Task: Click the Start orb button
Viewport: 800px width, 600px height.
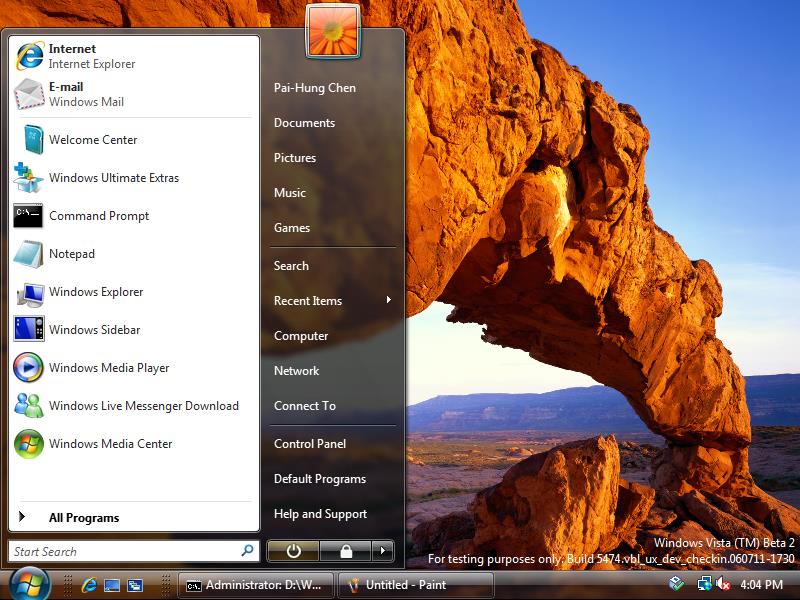Action: coord(29,583)
